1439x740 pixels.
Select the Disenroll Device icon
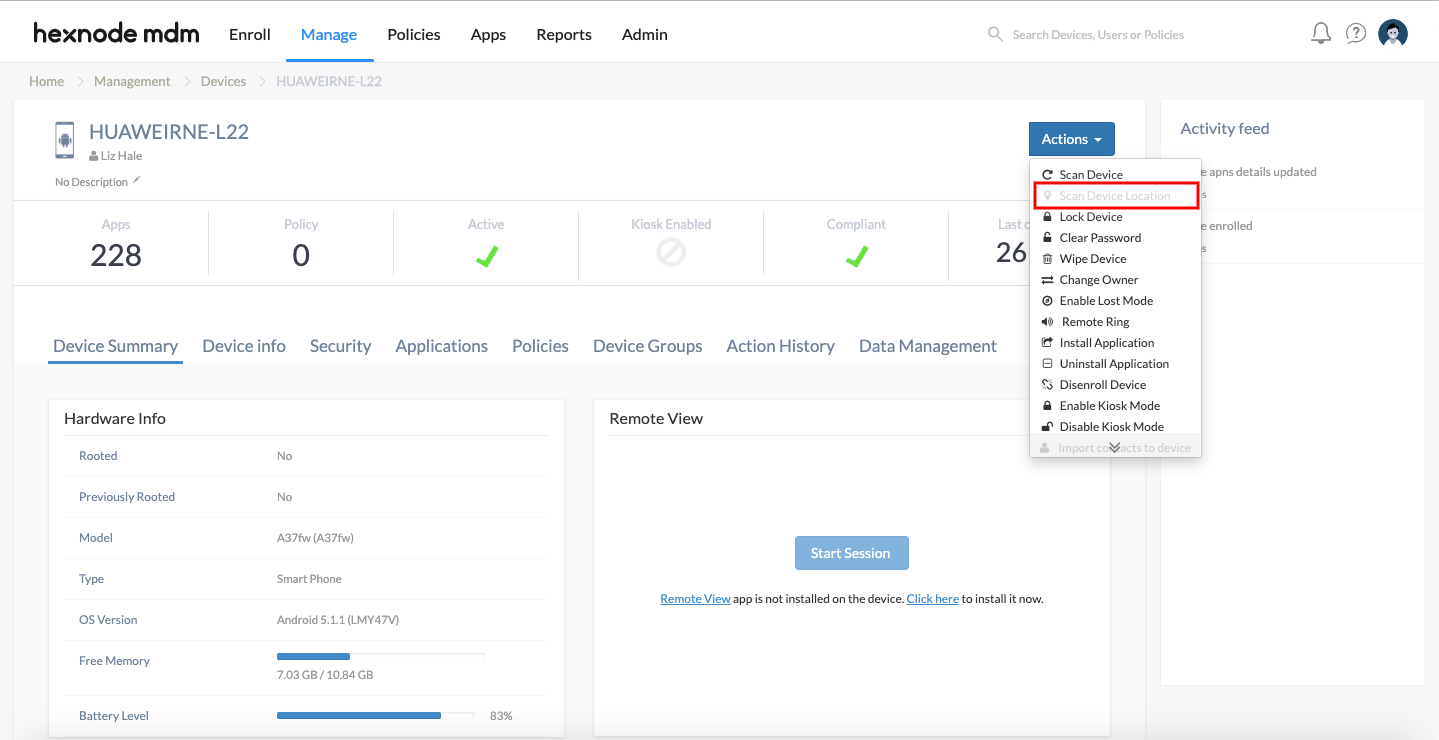pos(1046,384)
